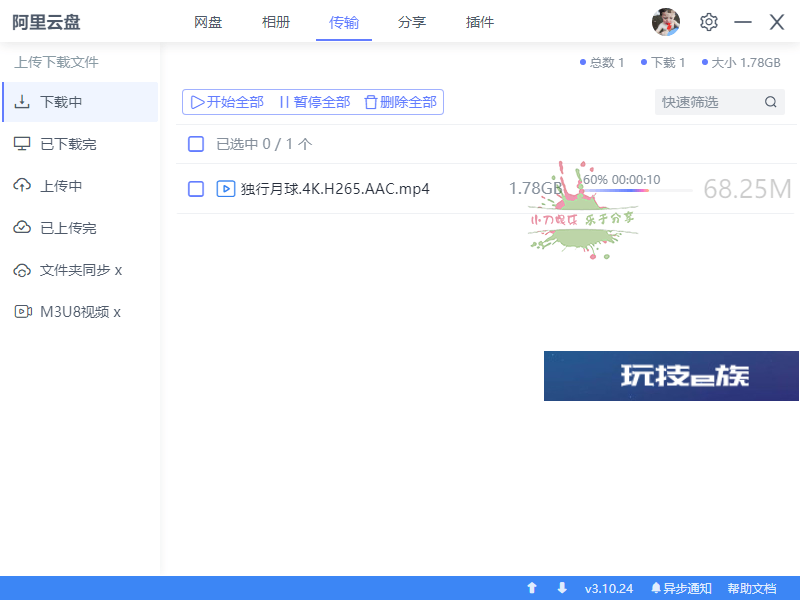Switch to the 相册 tab
Viewport: 800px width, 600px height.
point(276,22)
